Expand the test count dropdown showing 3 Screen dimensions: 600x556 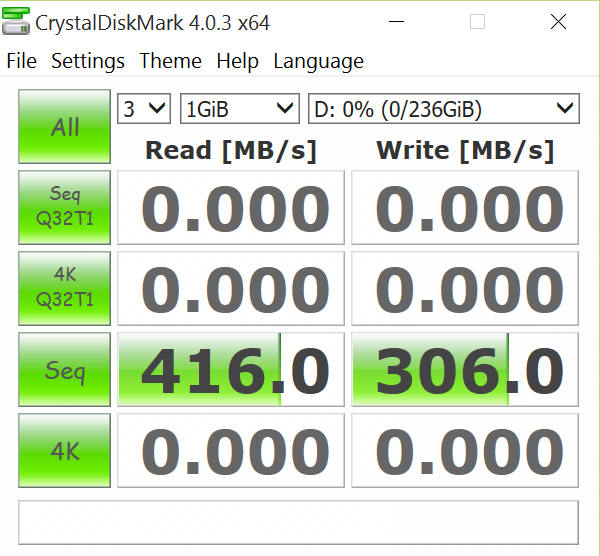tap(145, 108)
